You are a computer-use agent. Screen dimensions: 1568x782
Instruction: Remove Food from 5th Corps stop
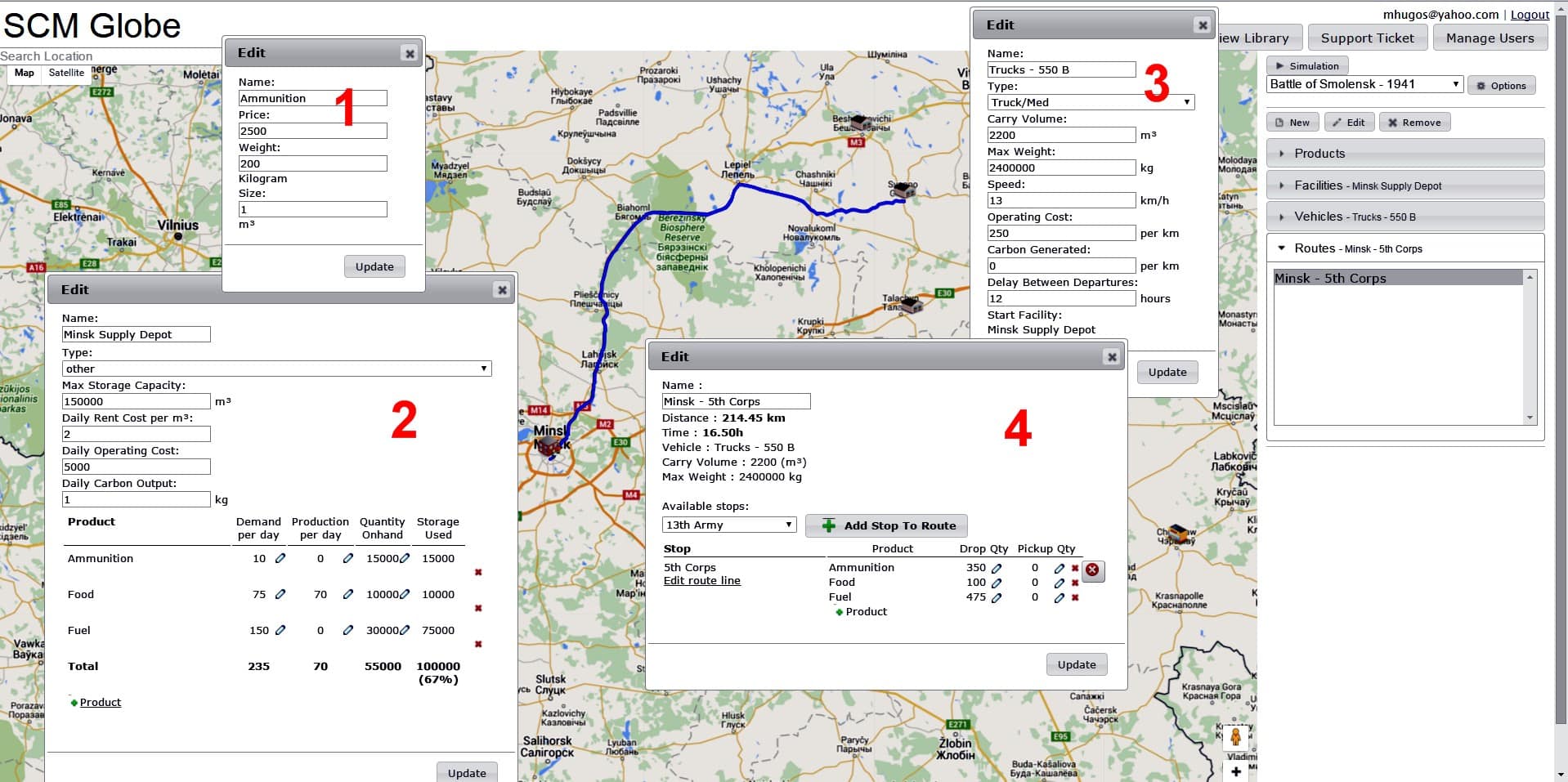pyautogui.click(x=1075, y=583)
